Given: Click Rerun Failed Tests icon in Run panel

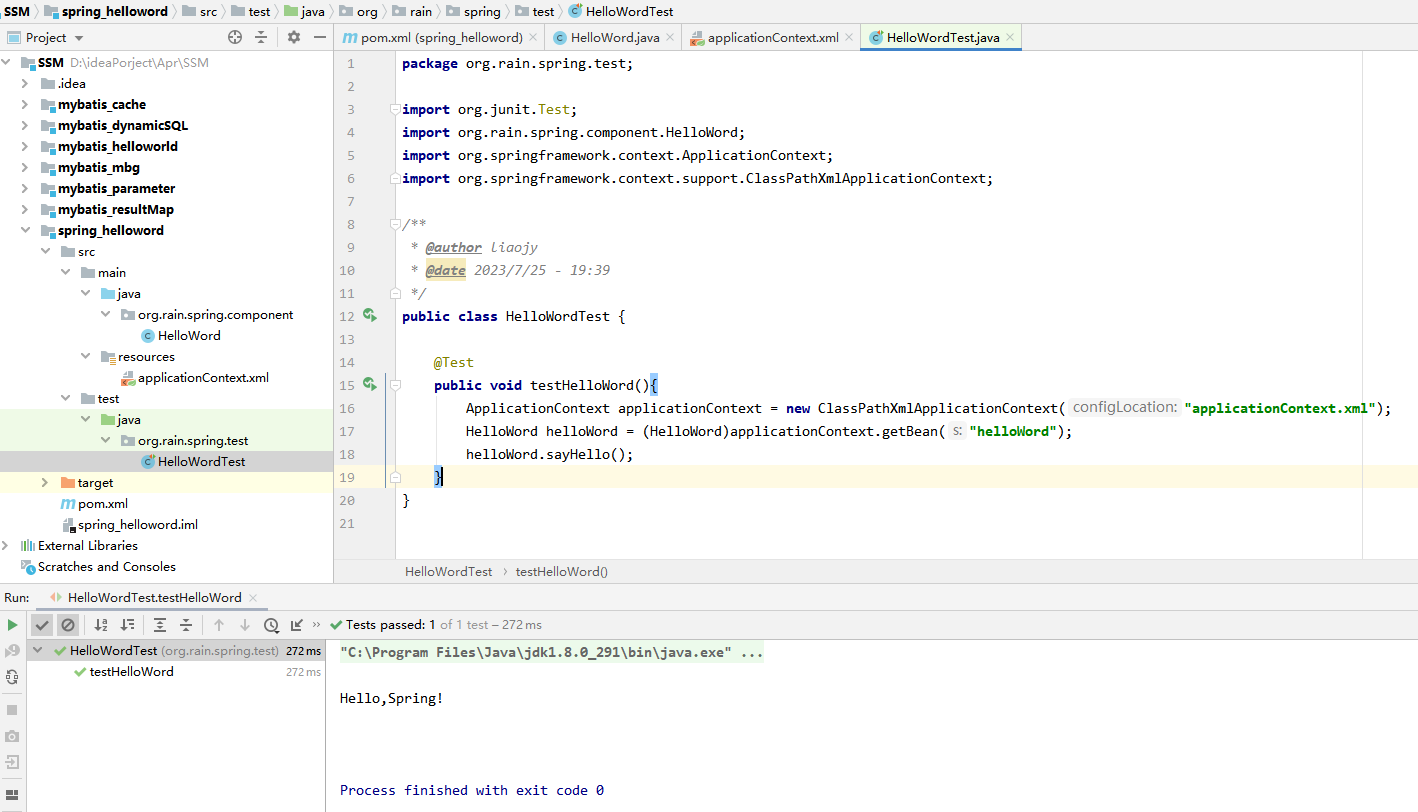Looking at the screenshot, I should point(12,651).
